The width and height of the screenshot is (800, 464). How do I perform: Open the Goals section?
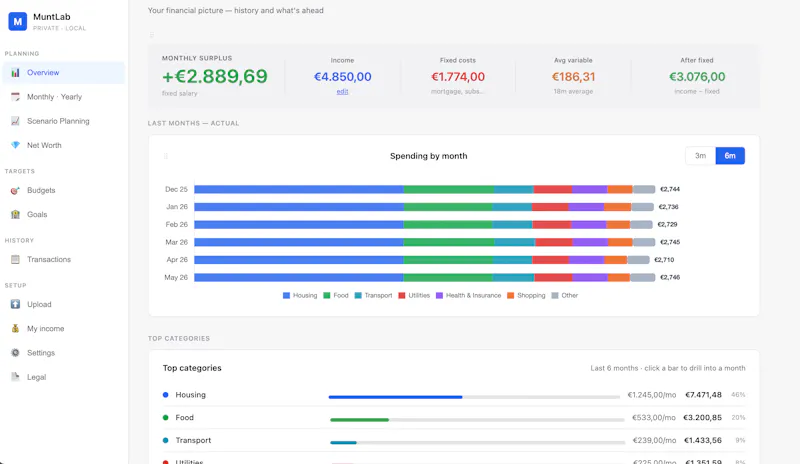point(64,214)
